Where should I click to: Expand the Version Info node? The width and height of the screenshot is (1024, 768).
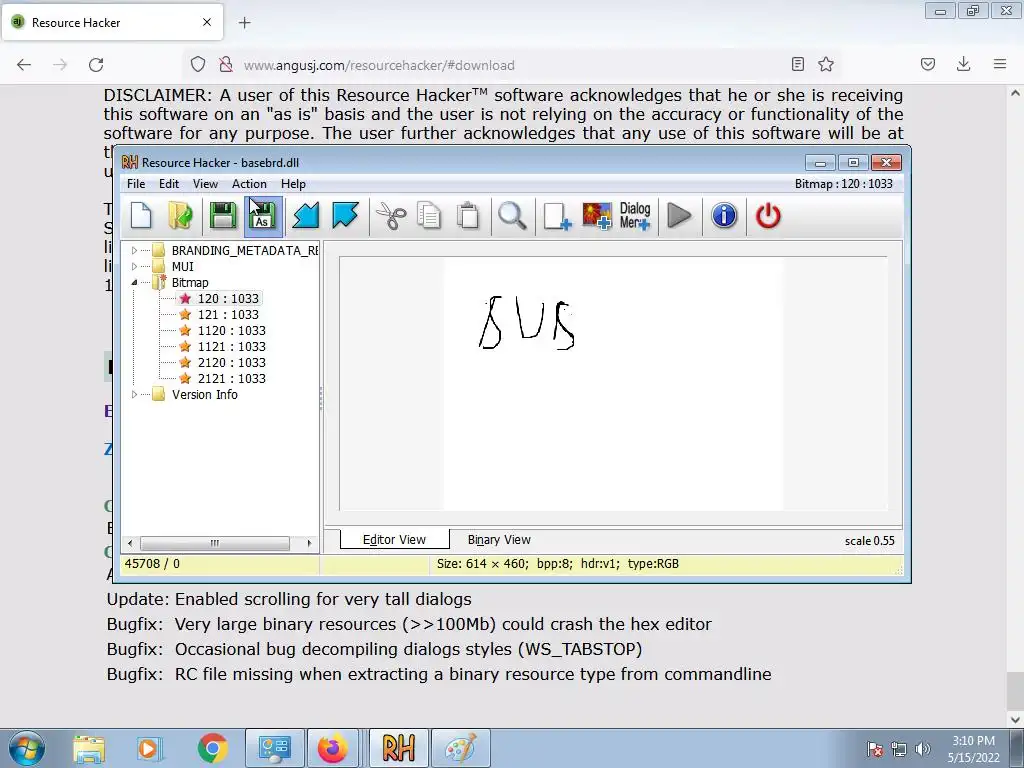[135, 394]
